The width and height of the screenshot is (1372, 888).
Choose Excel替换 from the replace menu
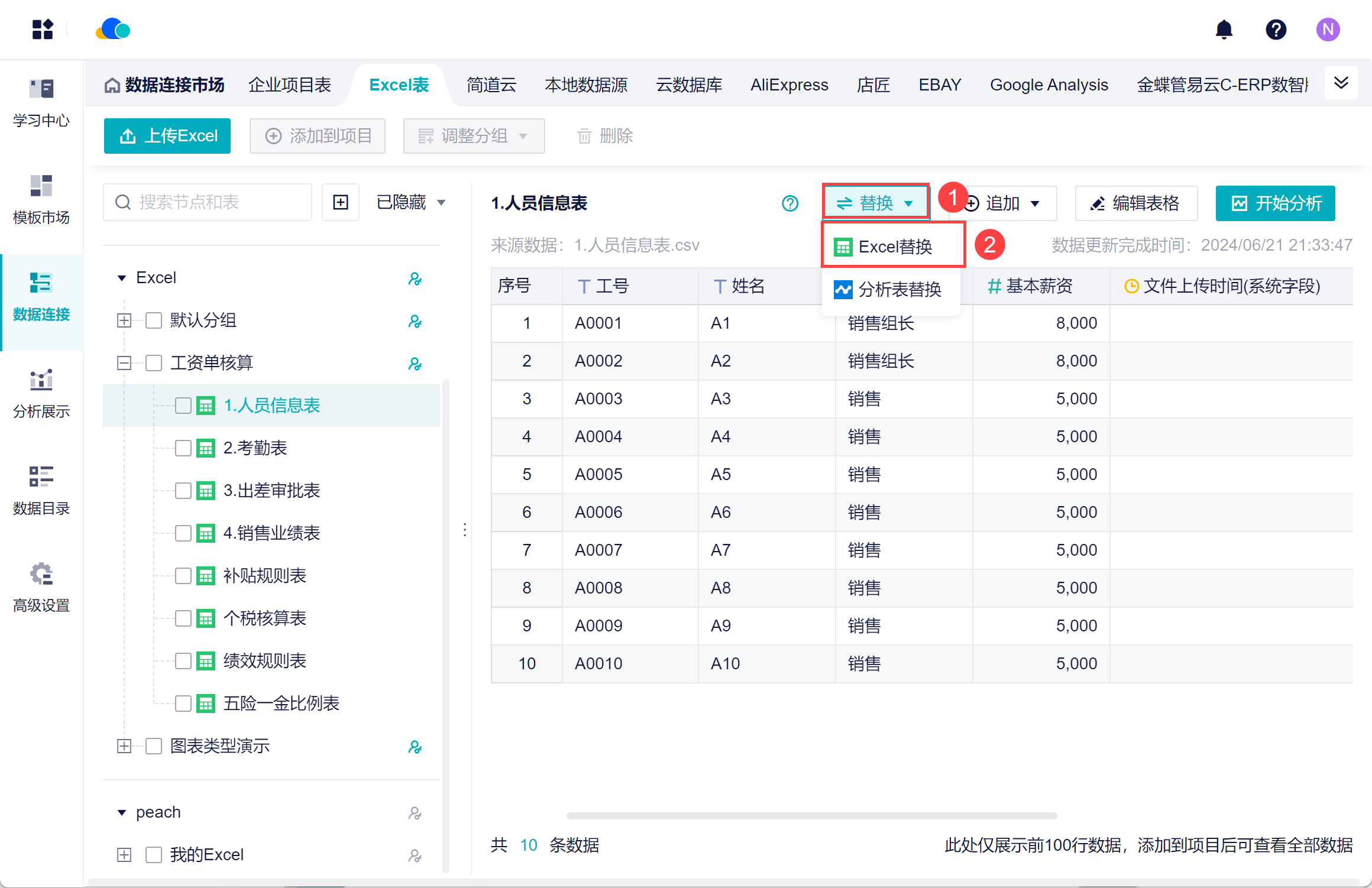894,246
